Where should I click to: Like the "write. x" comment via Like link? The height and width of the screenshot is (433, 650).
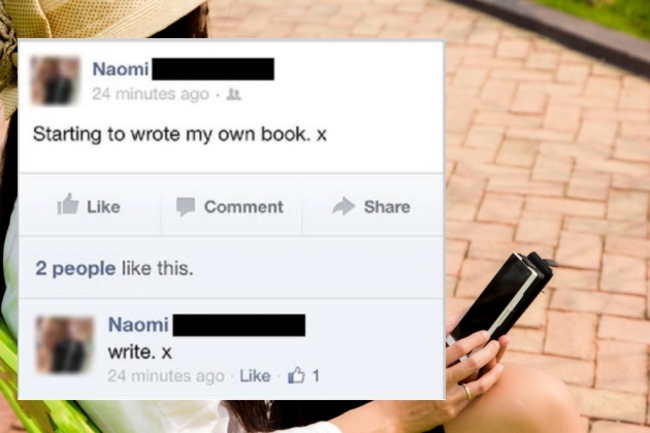tap(255, 376)
